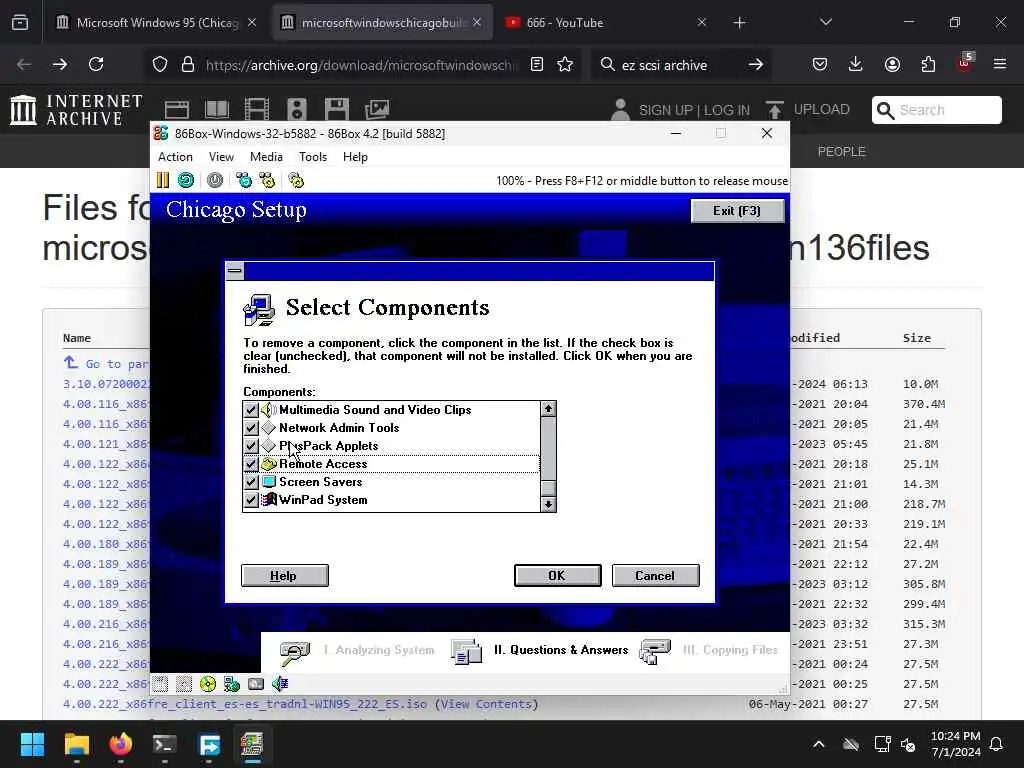Open Tools menu in 86Box
1024x768 pixels.
pos(313,157)
